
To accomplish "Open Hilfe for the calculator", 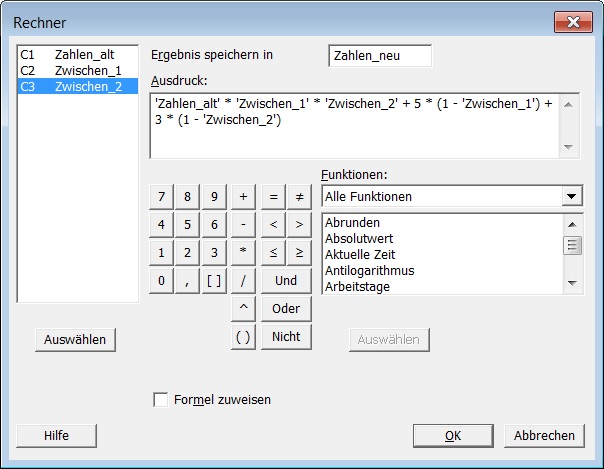I will coord(57,436).
